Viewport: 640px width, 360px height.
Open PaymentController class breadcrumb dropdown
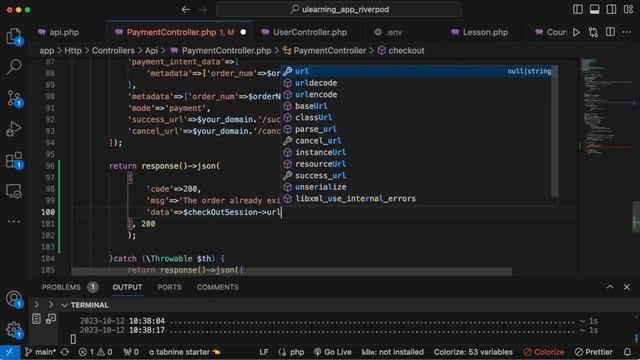pos(325,51)
